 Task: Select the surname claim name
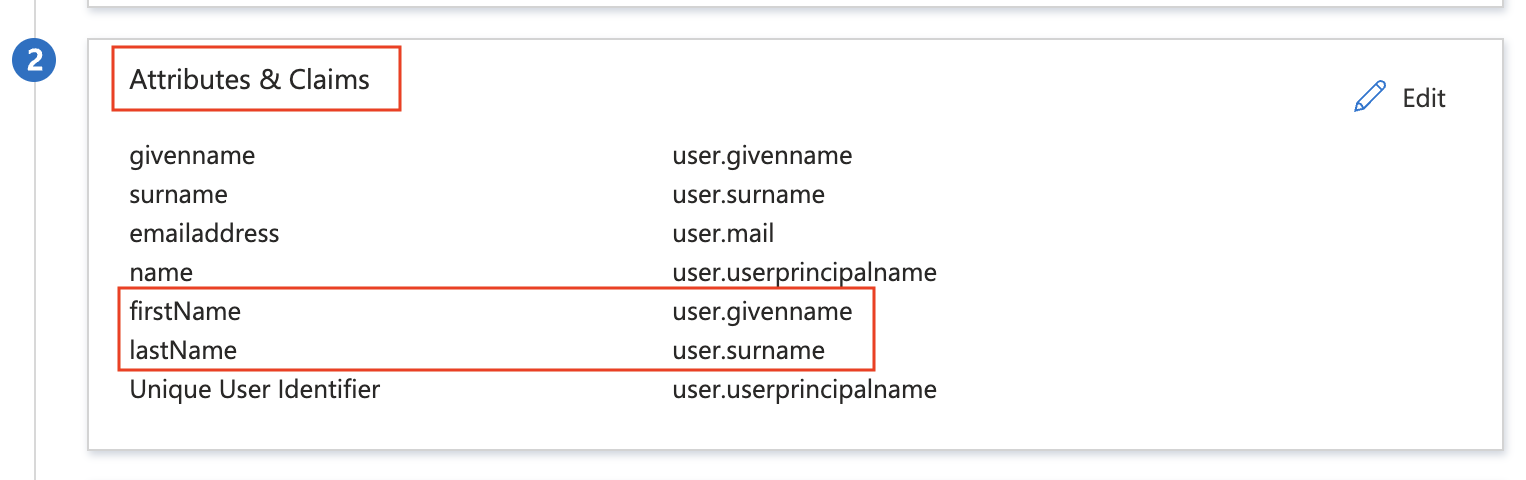178,194
